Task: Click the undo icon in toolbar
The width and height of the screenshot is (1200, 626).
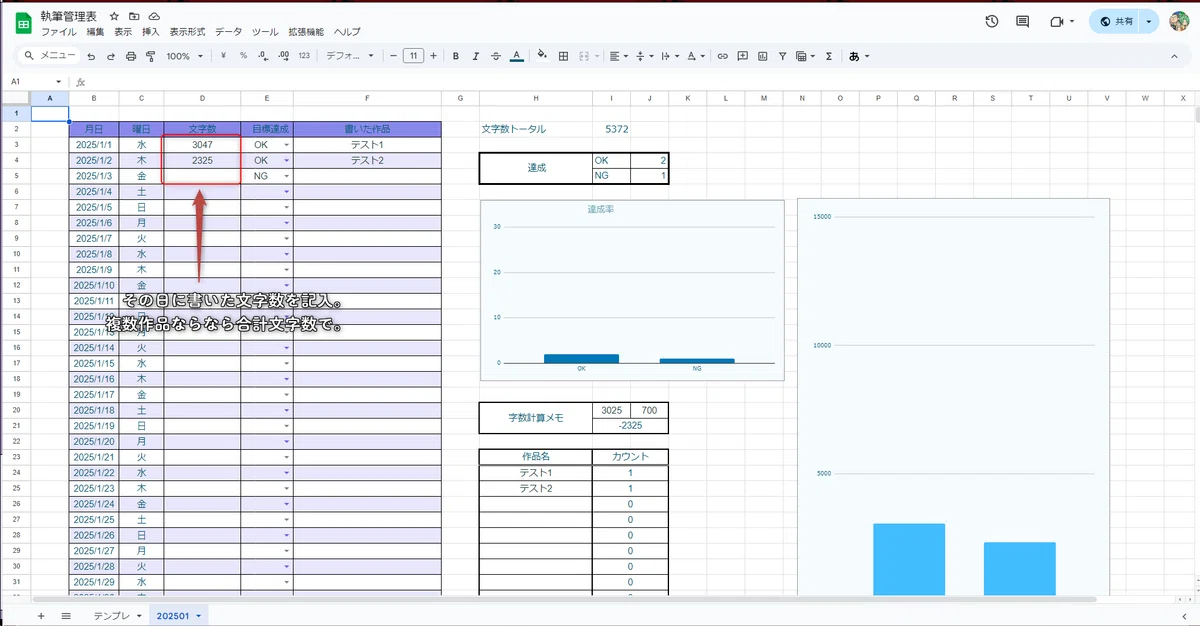Action: point(91,56)
